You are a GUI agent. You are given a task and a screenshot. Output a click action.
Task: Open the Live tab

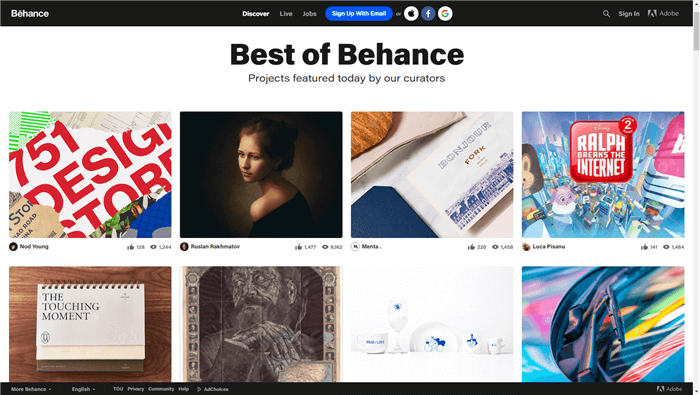tap(286, 14)
